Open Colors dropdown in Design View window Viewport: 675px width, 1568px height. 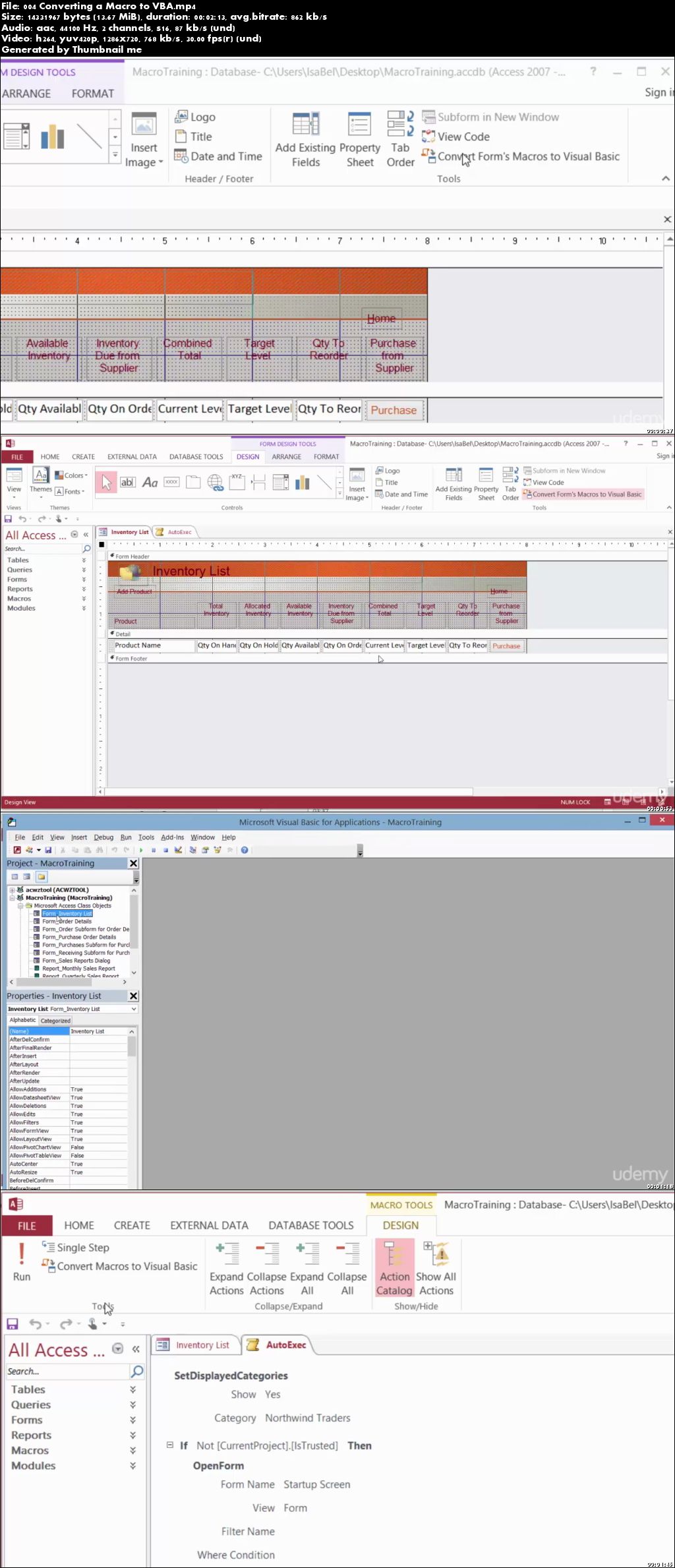point(71,475)
